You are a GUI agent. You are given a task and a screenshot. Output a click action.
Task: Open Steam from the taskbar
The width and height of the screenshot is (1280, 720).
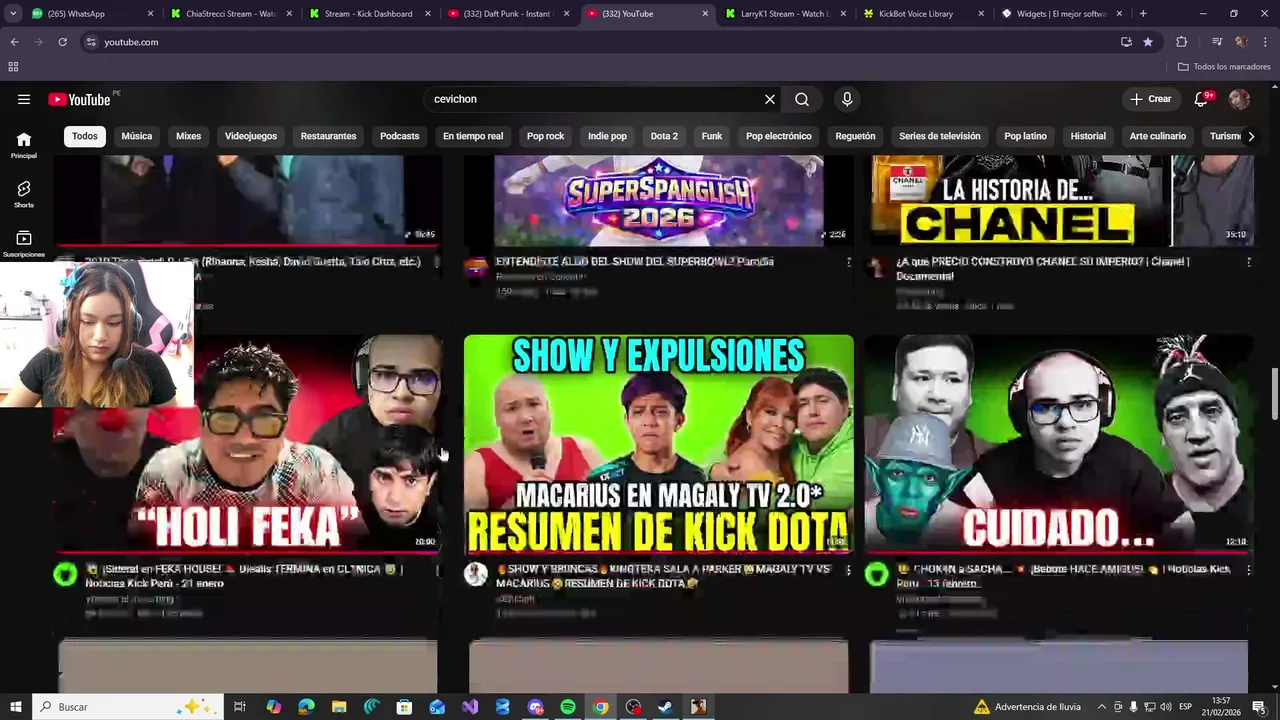coord(665,707)
